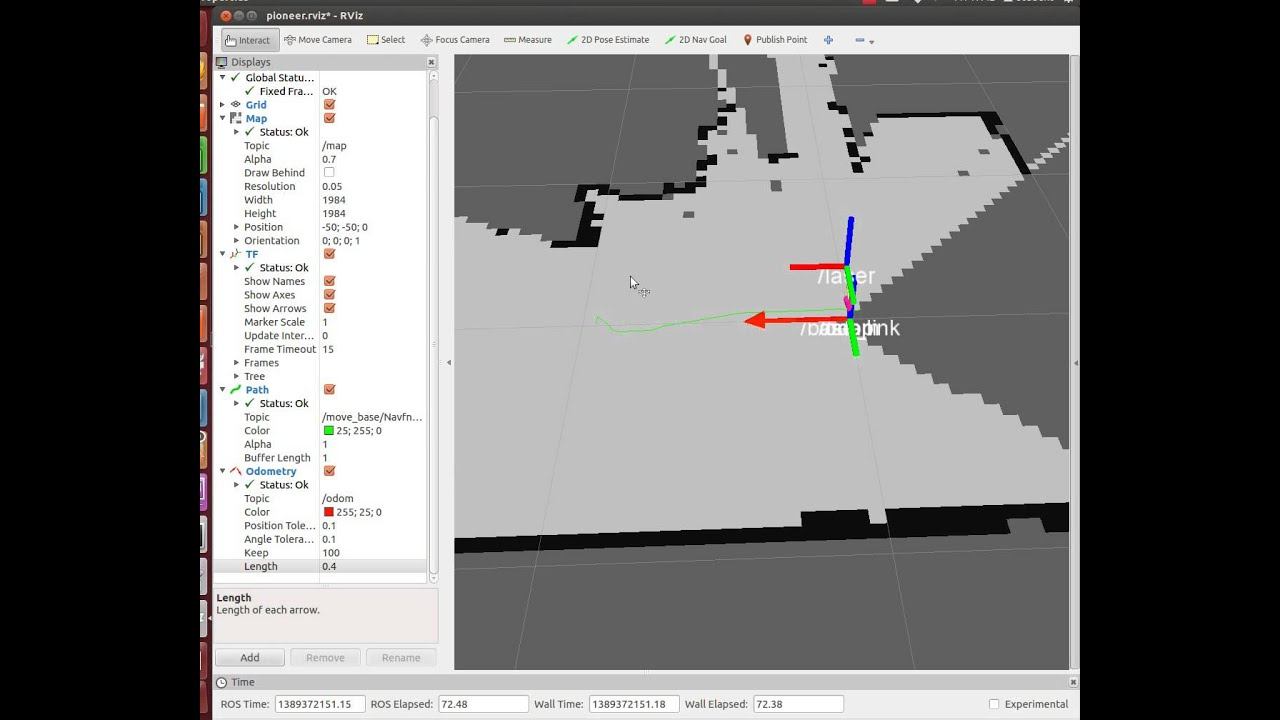Click the ROS Time field
The height and width of the screenshot is (720, 1280).
(320, 704)
